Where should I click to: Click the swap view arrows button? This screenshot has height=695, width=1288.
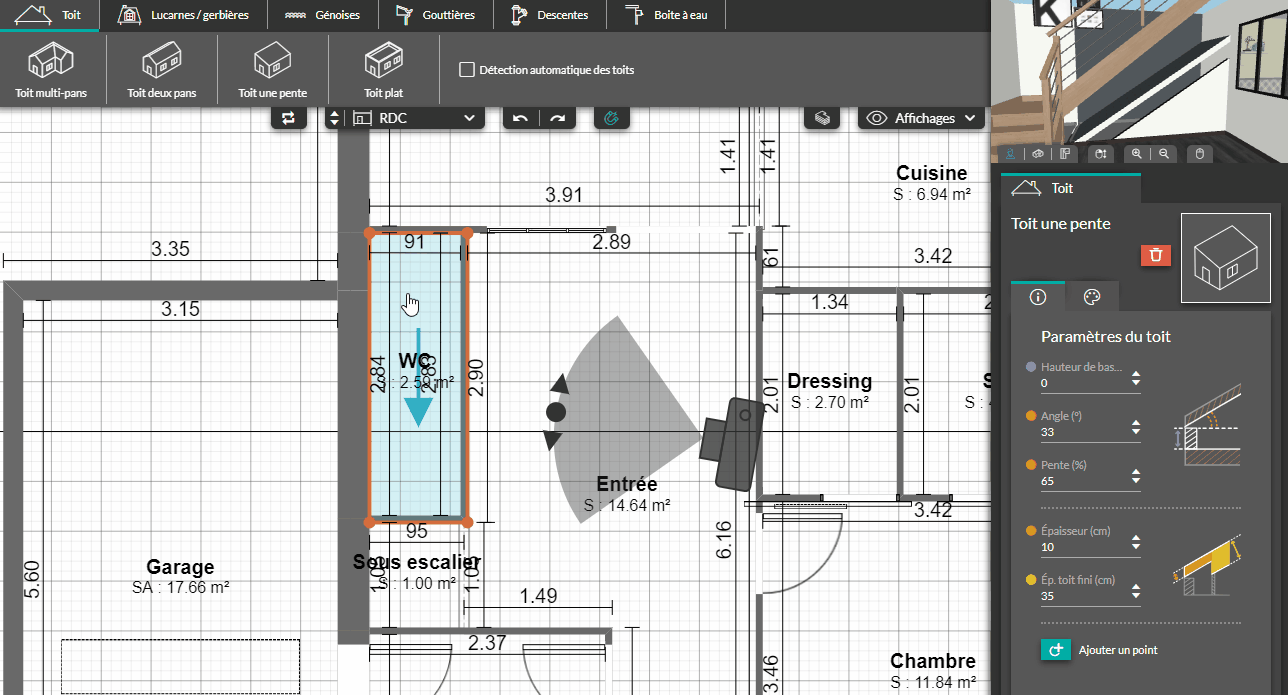click(x=289, y=118)
